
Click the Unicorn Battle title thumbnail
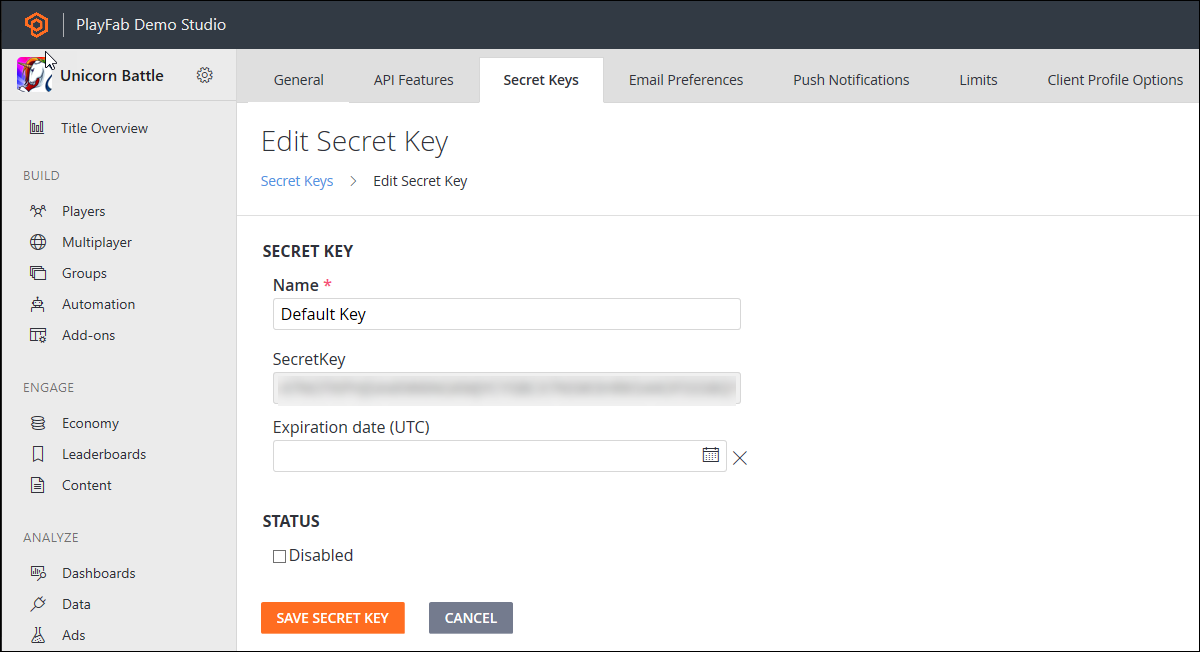pos(35,76)
